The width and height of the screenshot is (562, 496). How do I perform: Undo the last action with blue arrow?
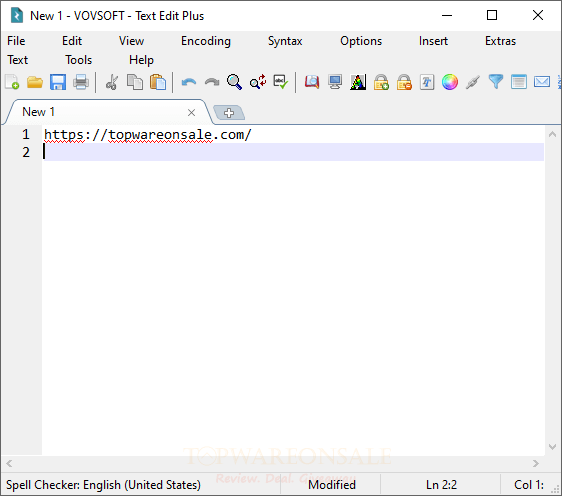tap(189, 82)
